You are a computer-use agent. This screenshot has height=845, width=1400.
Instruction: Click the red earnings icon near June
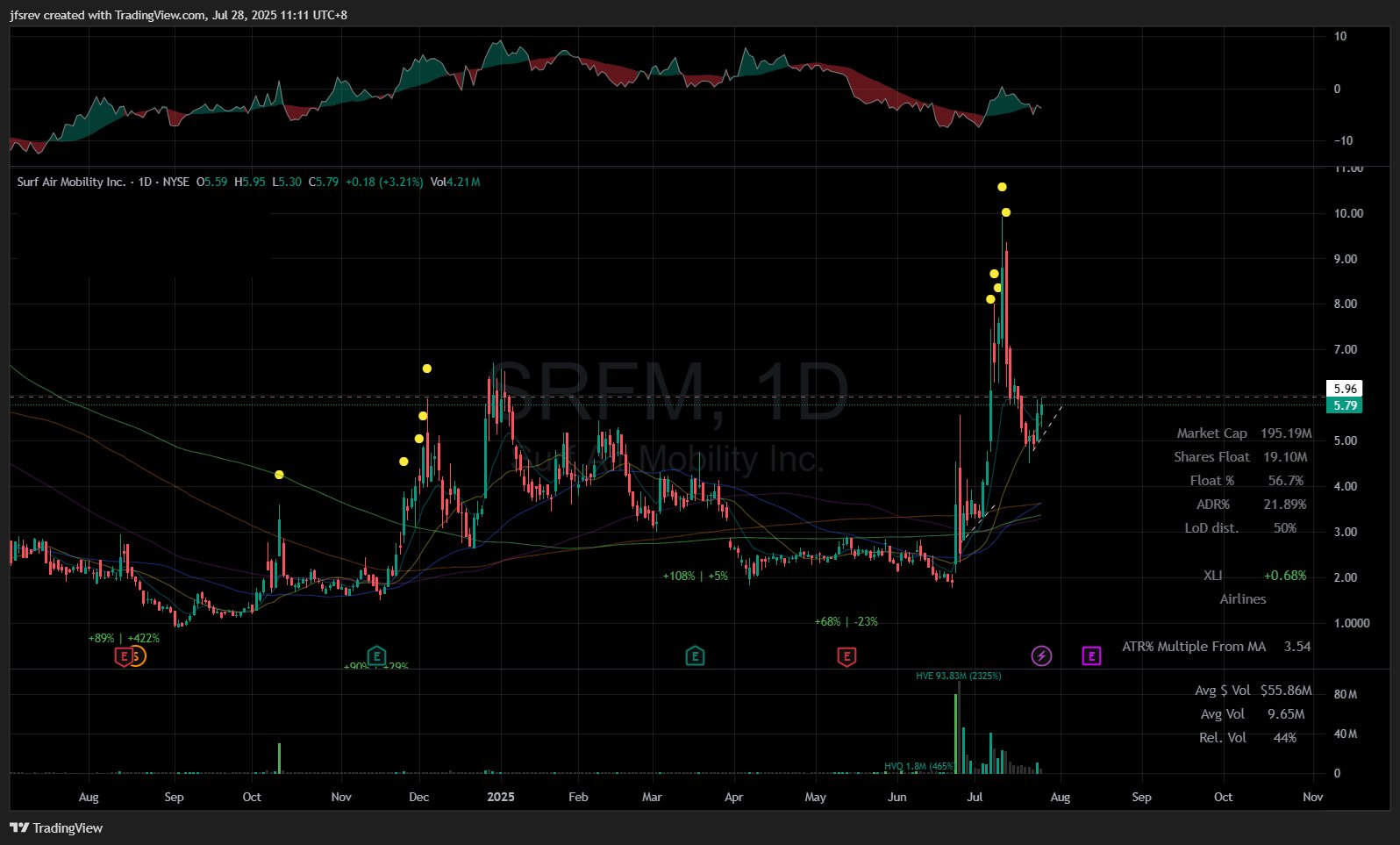(846, 655)
